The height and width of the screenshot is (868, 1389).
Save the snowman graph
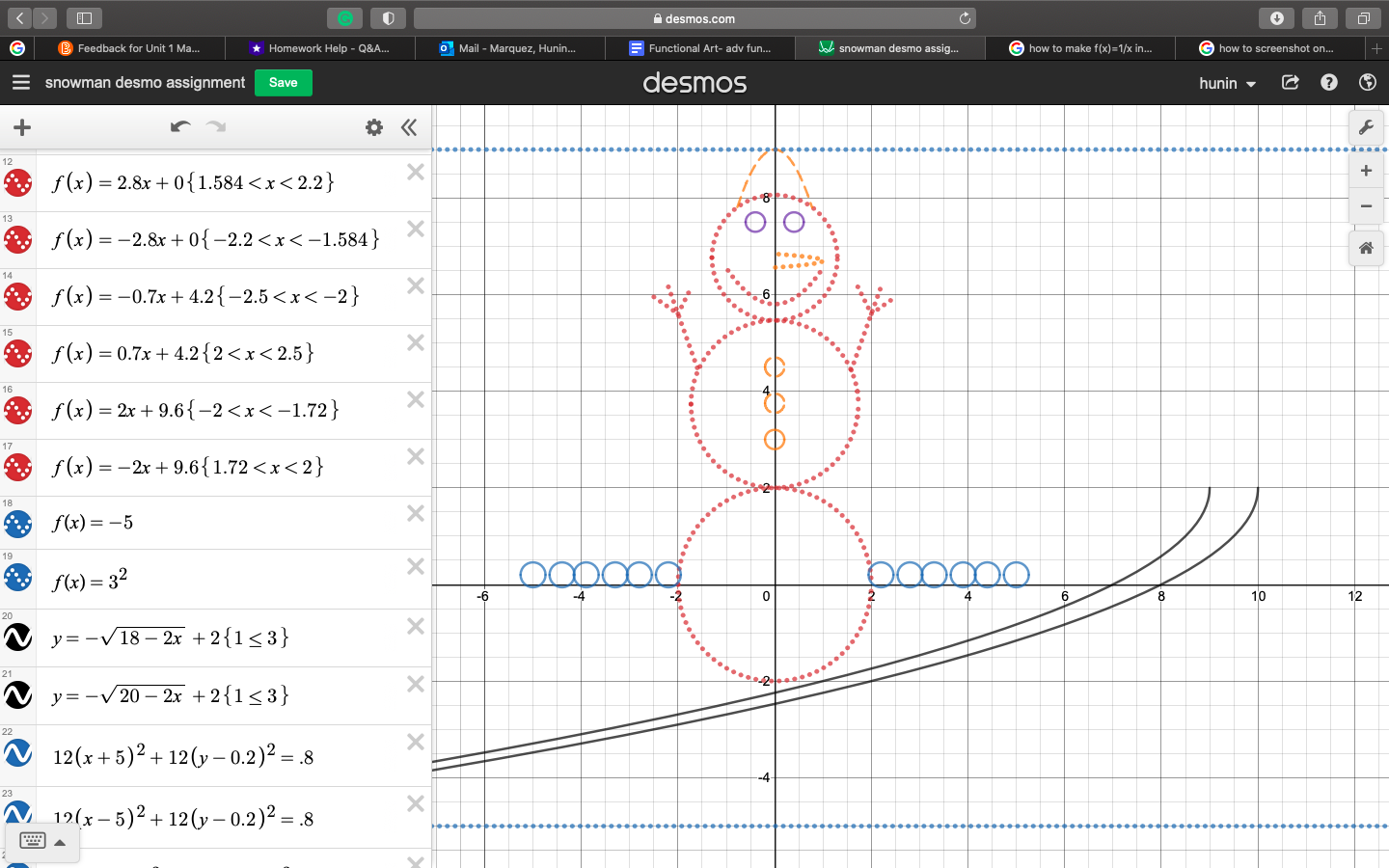coord(283,83)
